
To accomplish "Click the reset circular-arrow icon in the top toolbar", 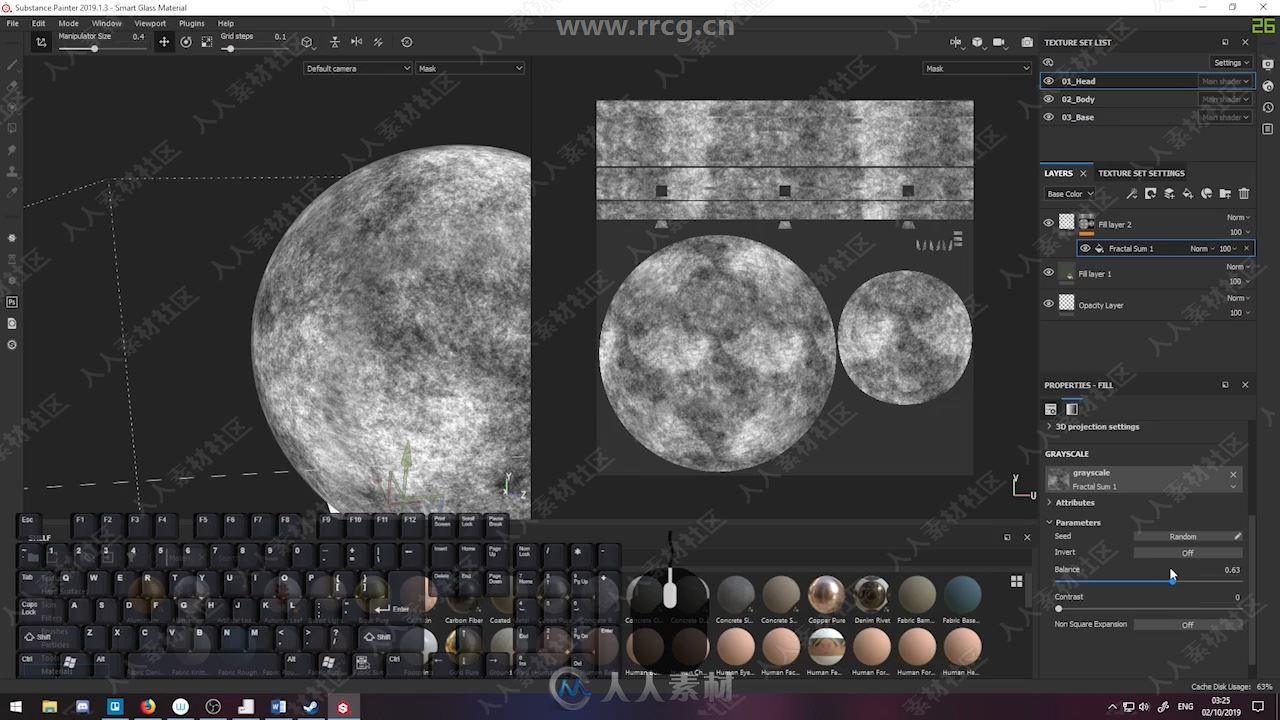I will click(x=406, y=42).
